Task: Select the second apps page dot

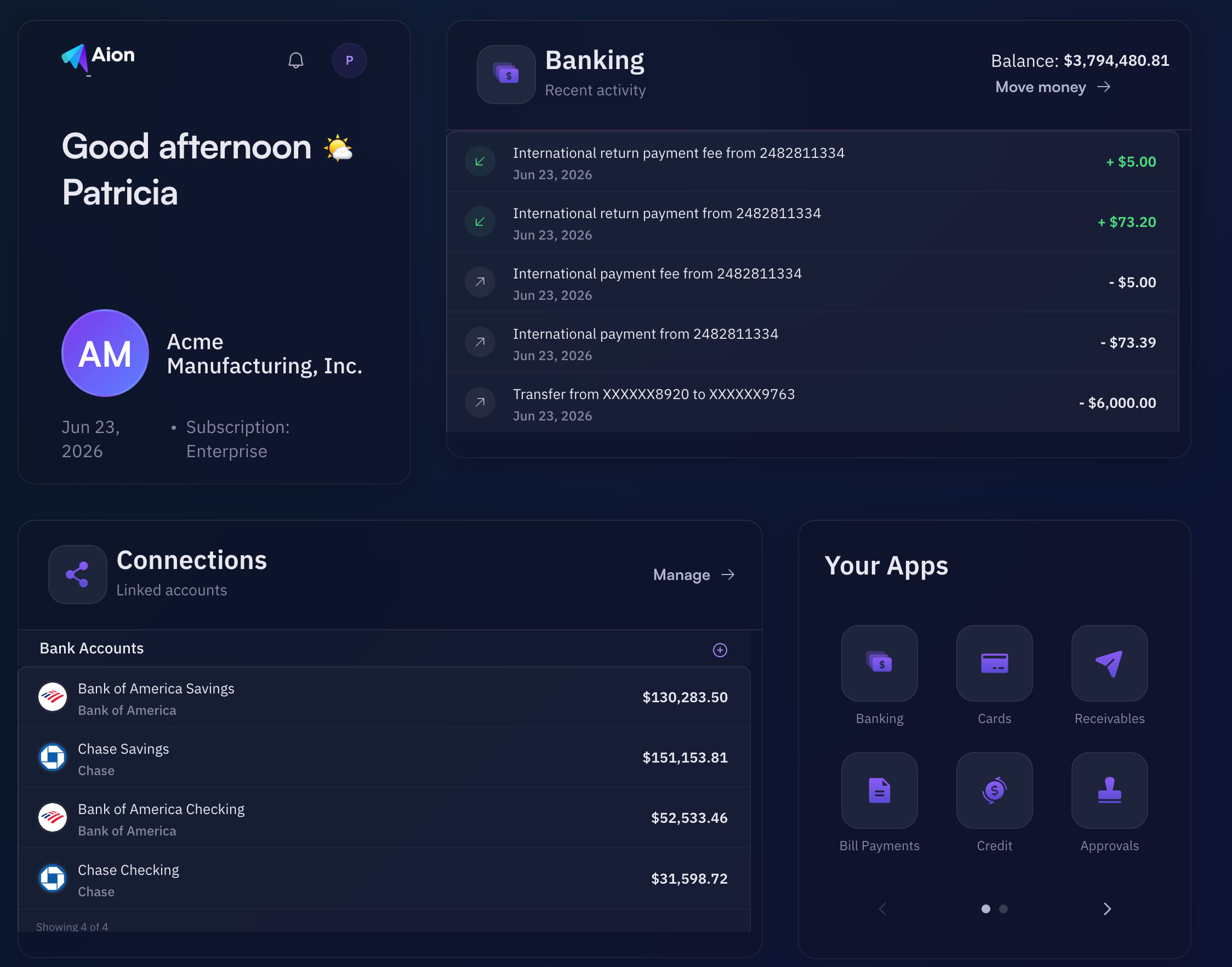Action: pos(1003,909)
